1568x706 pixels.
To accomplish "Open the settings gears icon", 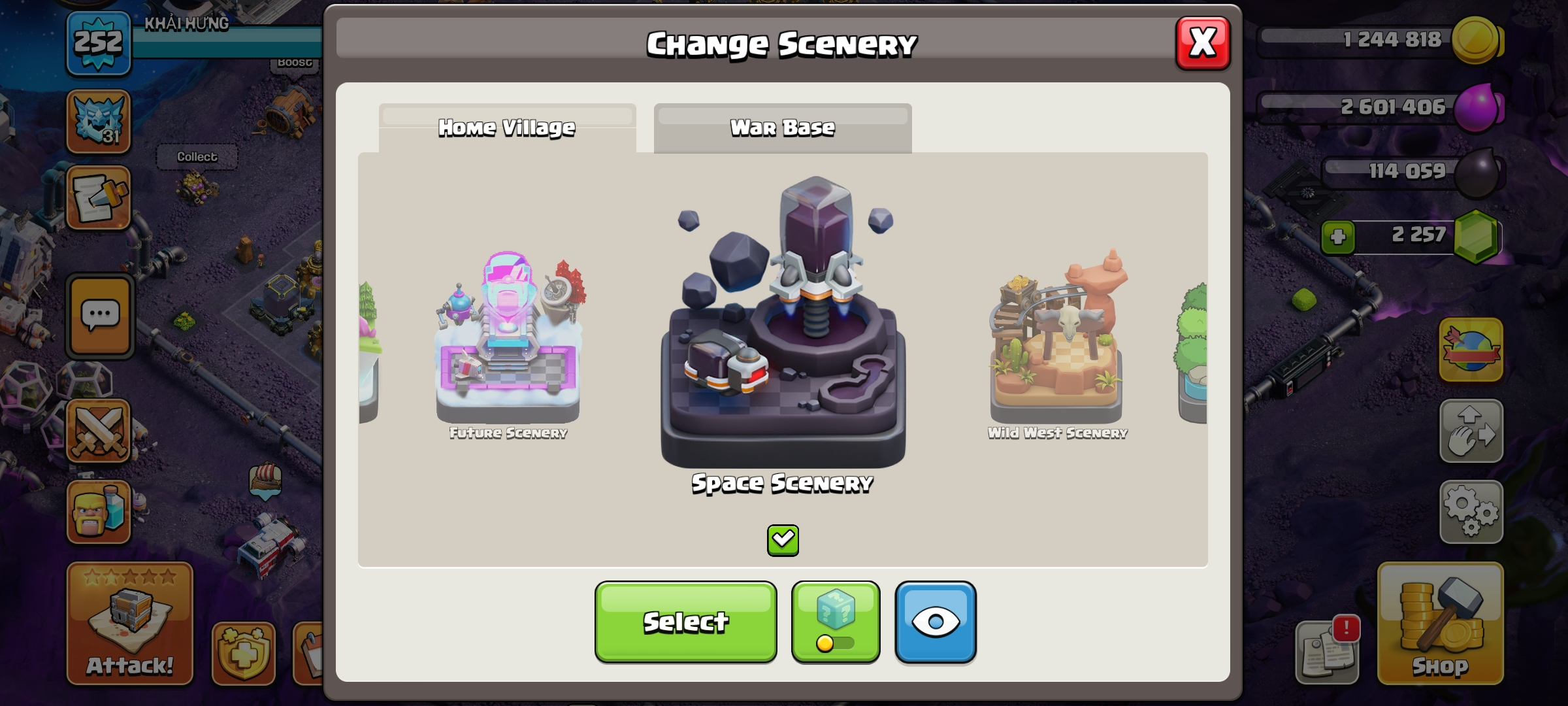I will (x=1471, y=512).
